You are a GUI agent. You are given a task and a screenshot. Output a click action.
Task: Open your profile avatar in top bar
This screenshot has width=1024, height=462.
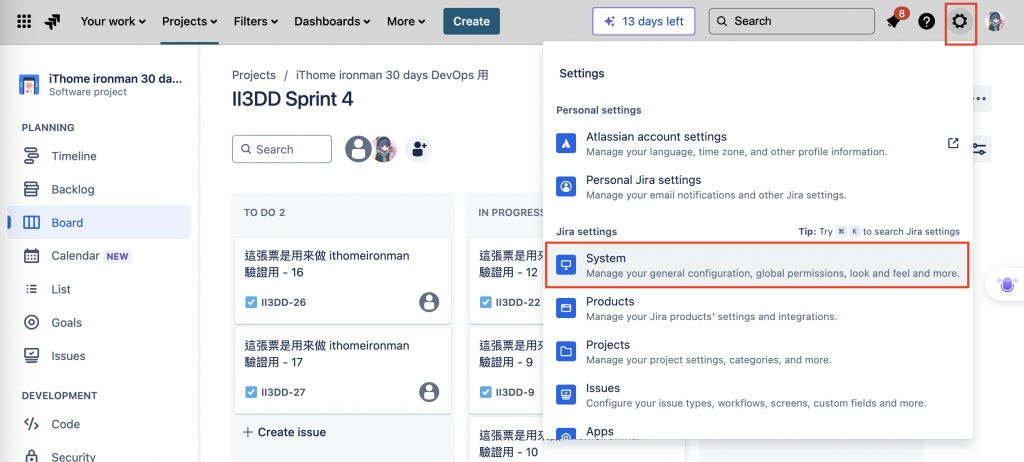pos(995,22)
